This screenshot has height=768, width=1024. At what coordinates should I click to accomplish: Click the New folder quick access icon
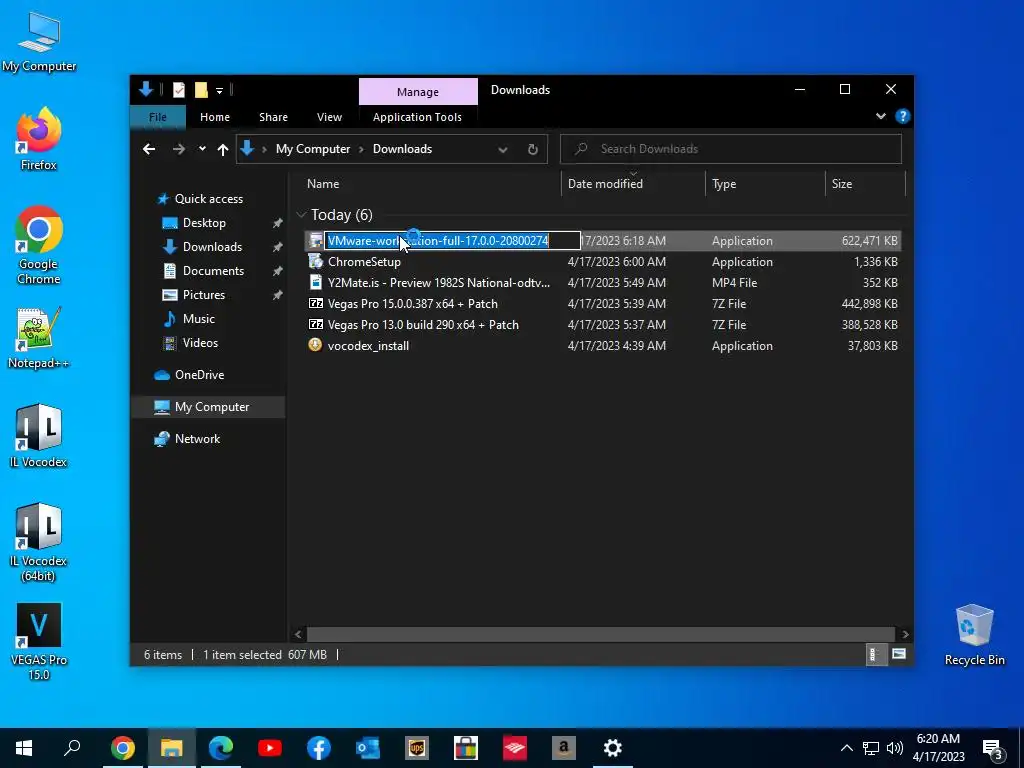201,90
